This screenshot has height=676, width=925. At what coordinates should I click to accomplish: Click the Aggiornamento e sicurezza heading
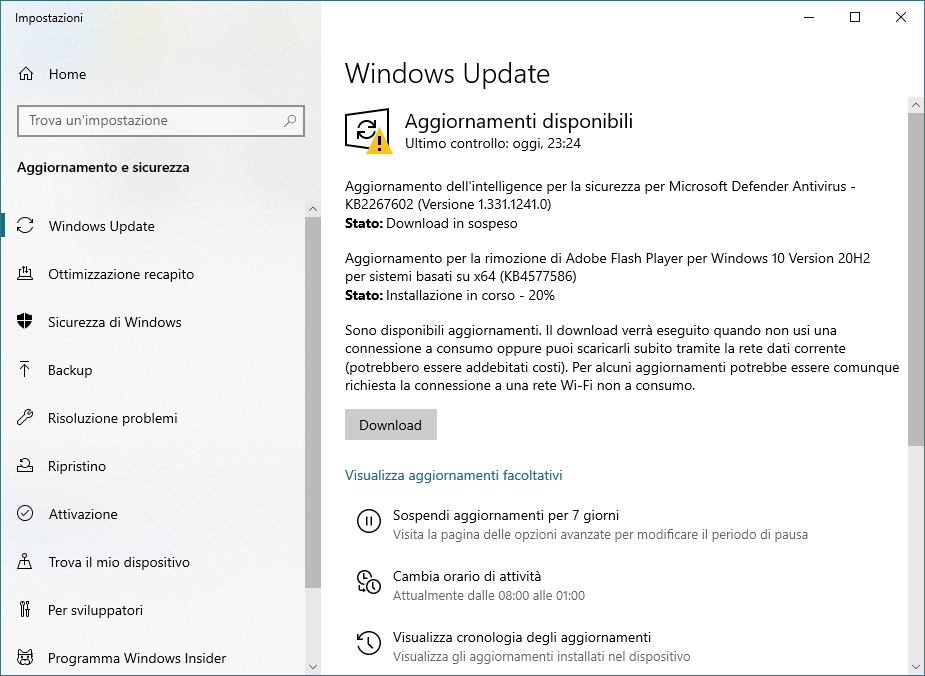click(x=103, y=168)
